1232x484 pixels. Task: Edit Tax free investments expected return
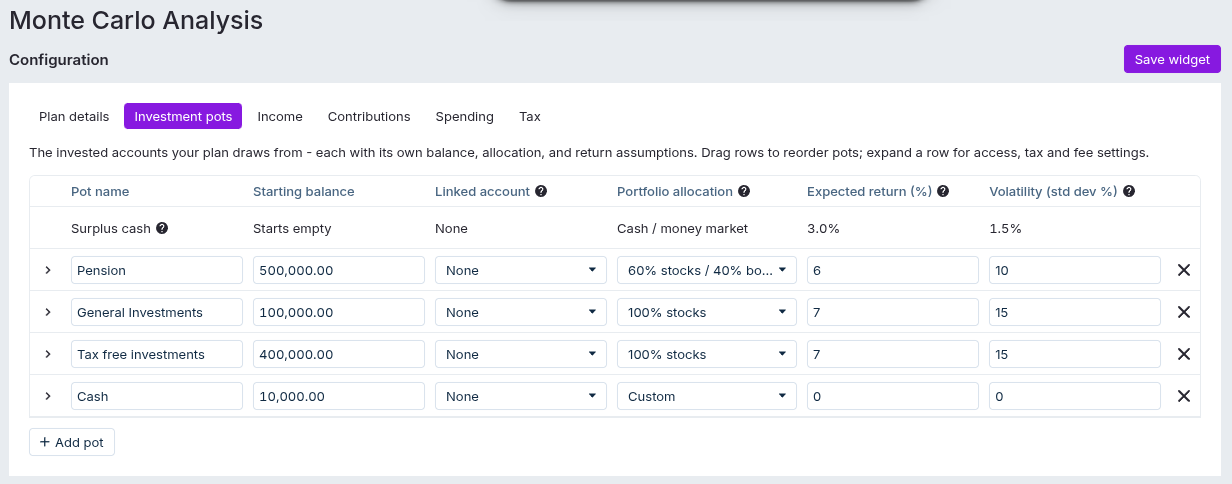coord(893,354)
